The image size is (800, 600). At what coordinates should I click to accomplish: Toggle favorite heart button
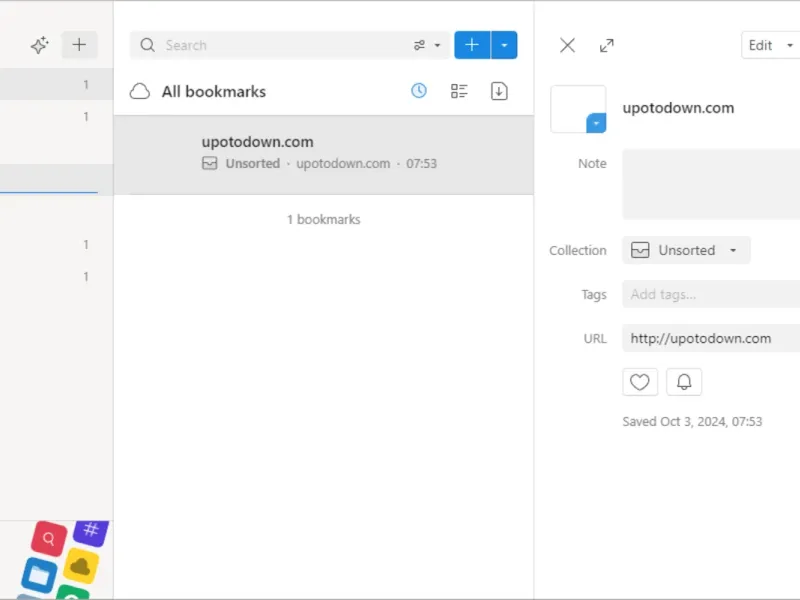[640, 382]
